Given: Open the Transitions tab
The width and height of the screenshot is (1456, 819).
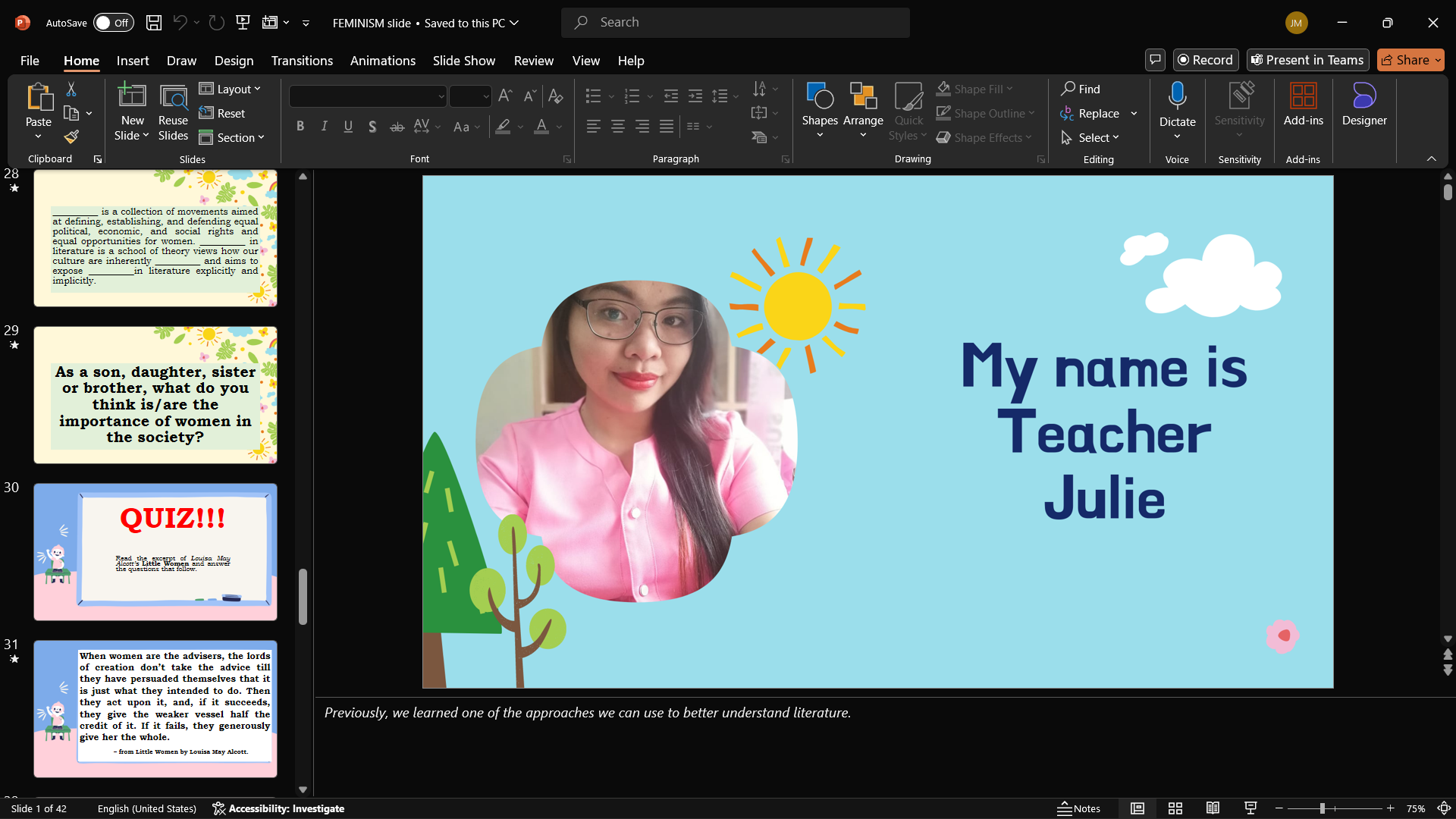Looking at the screenshot, I should pos(302,61).
